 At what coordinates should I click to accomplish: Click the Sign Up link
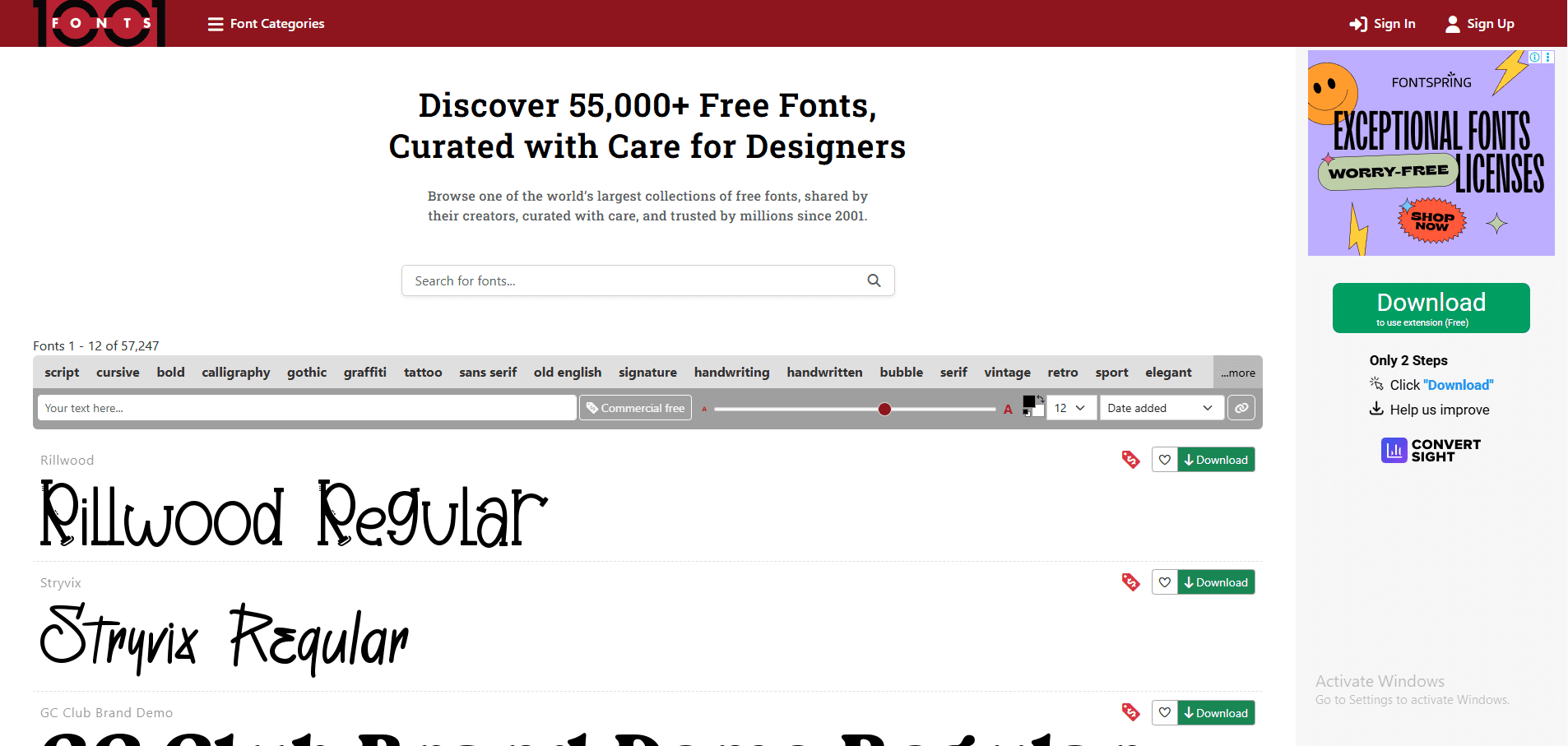click(1480, 24)
